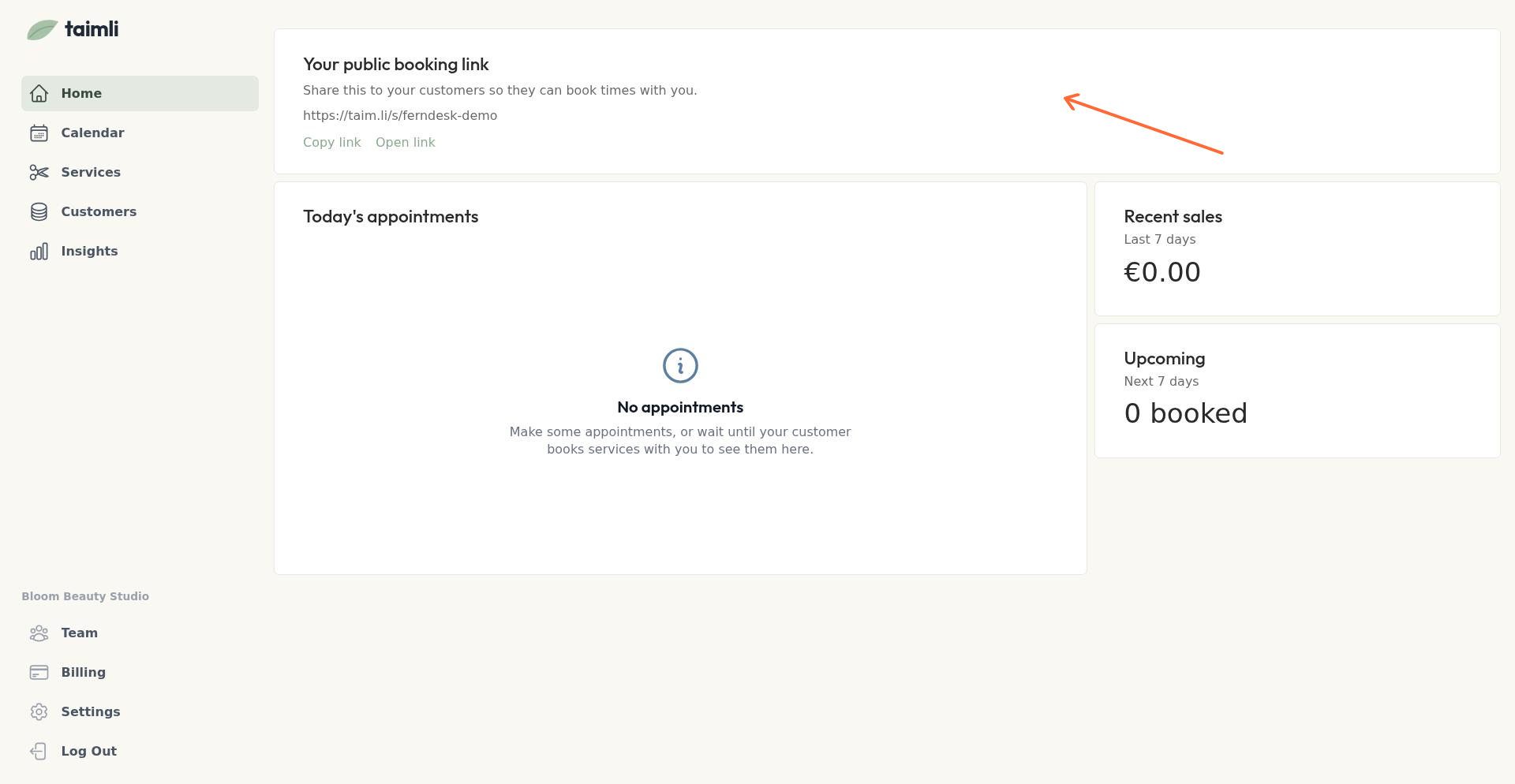
Task: Navigate to Services in sidebar
Action: click(91, 173)
